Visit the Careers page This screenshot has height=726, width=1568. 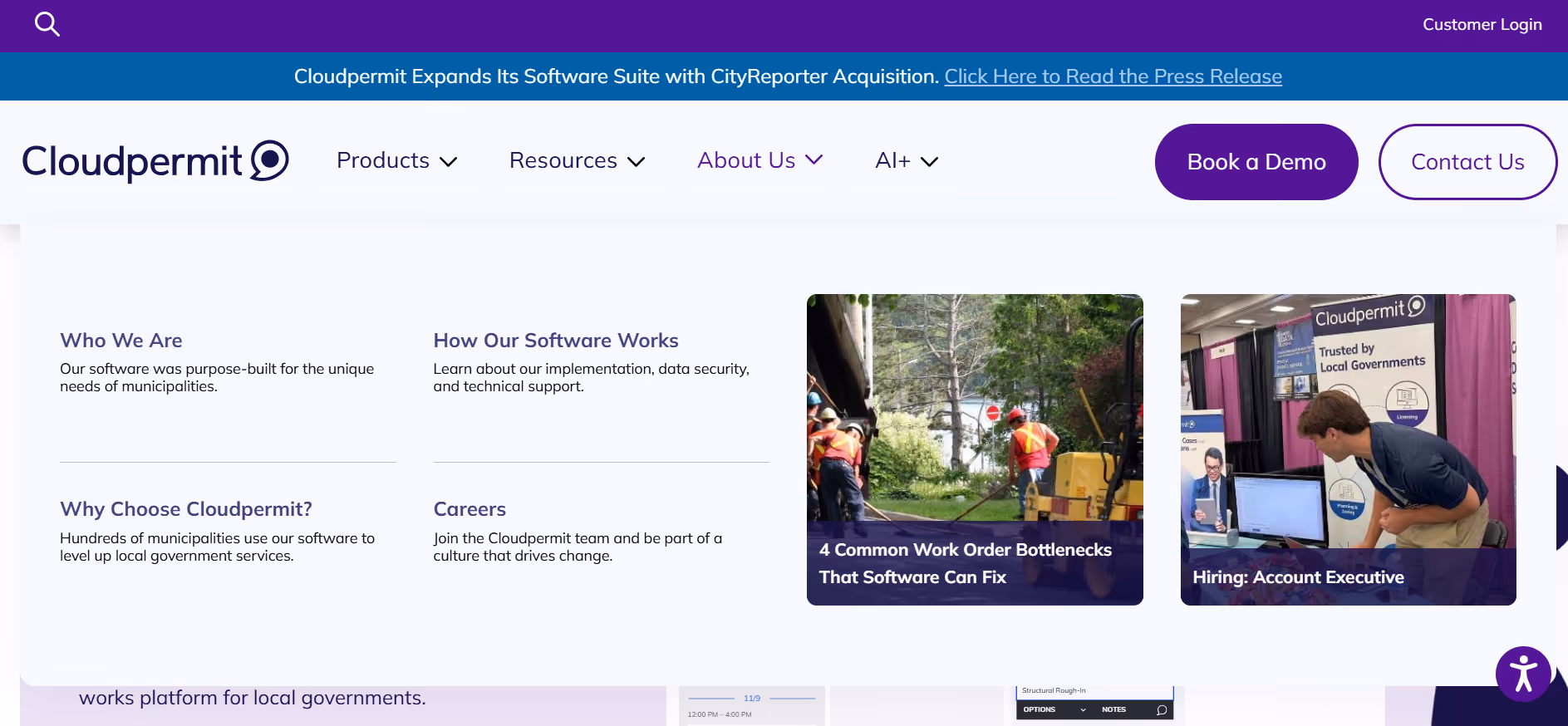[x=469, y=509]
